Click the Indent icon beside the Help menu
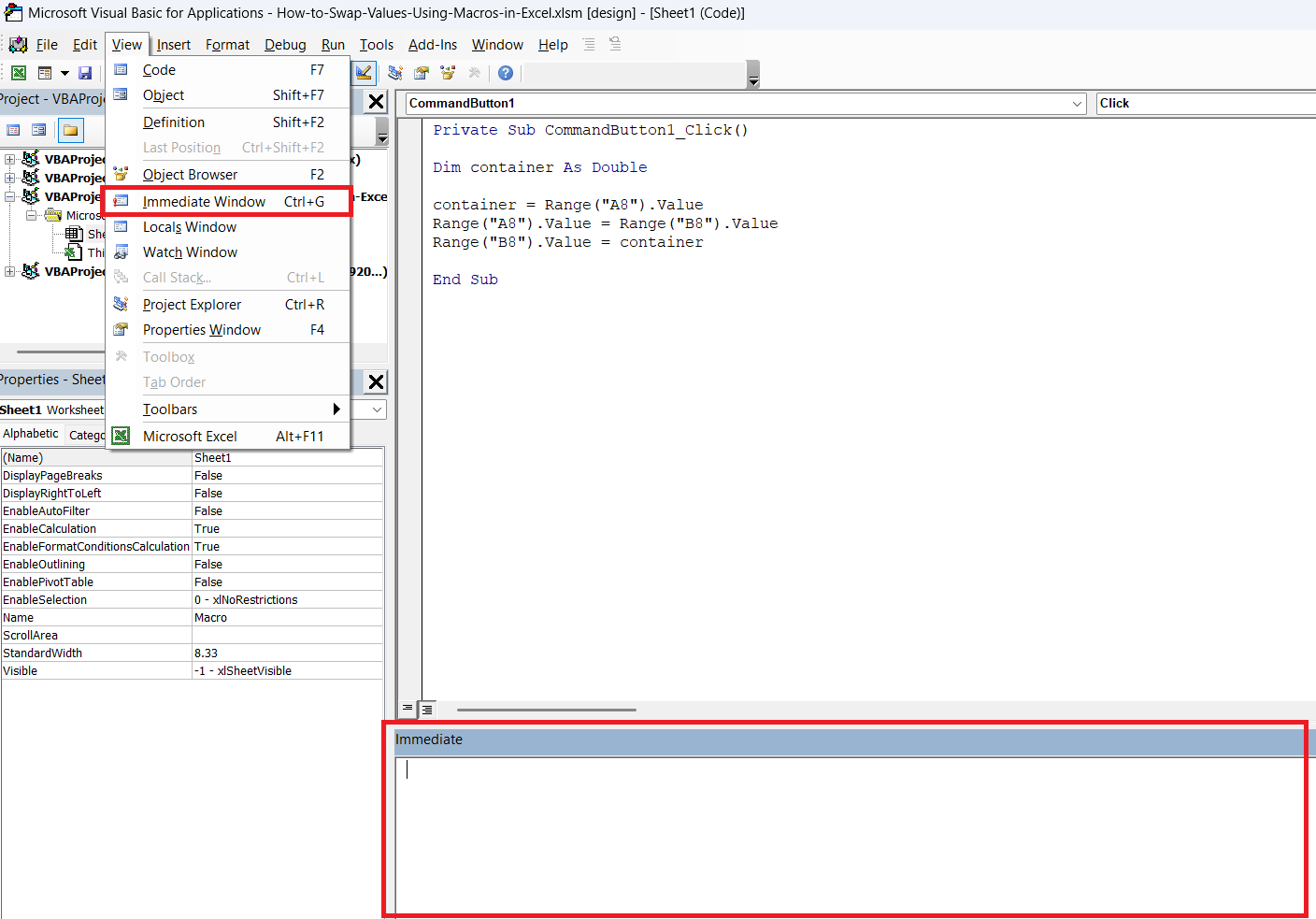The image size is (1316, 919). pyautogui.click(x=589, y=44)
